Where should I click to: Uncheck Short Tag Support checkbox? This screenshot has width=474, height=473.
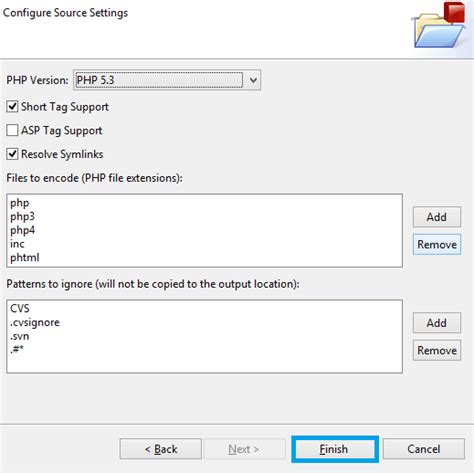[12, 107]
